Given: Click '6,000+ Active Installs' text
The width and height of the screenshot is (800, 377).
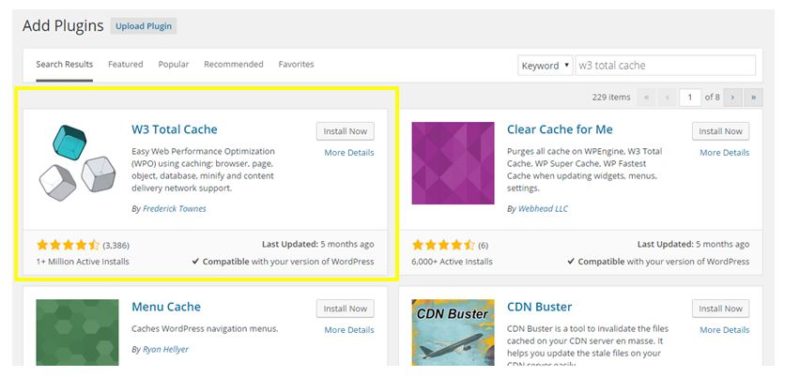Looking at the screenshot, I should point(452,262).
